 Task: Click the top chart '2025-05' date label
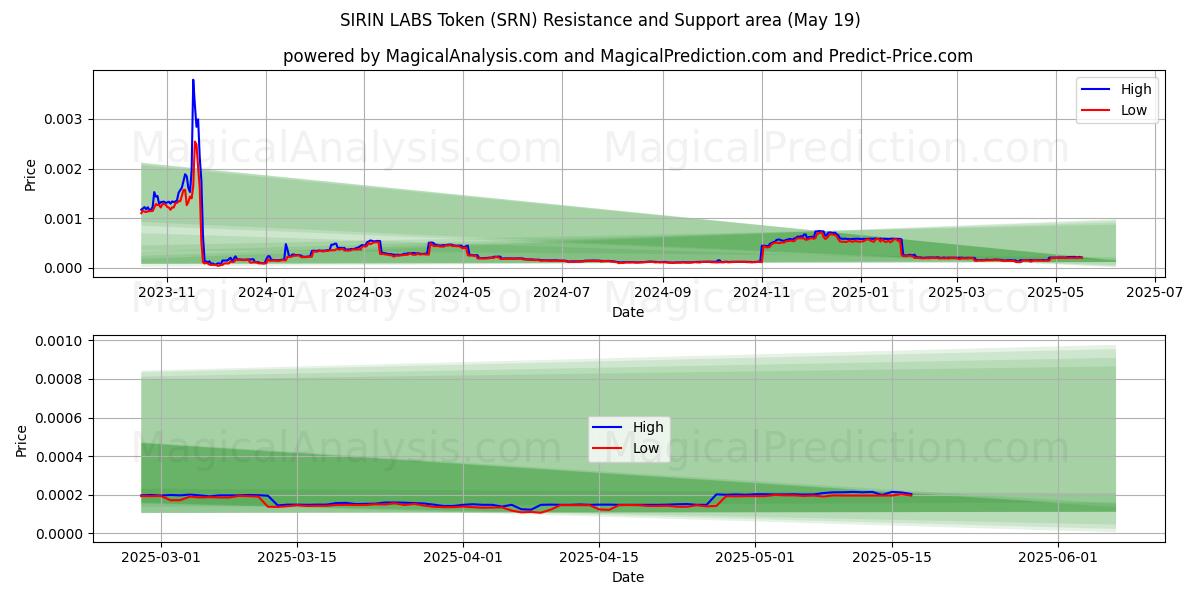[1057, 293]
